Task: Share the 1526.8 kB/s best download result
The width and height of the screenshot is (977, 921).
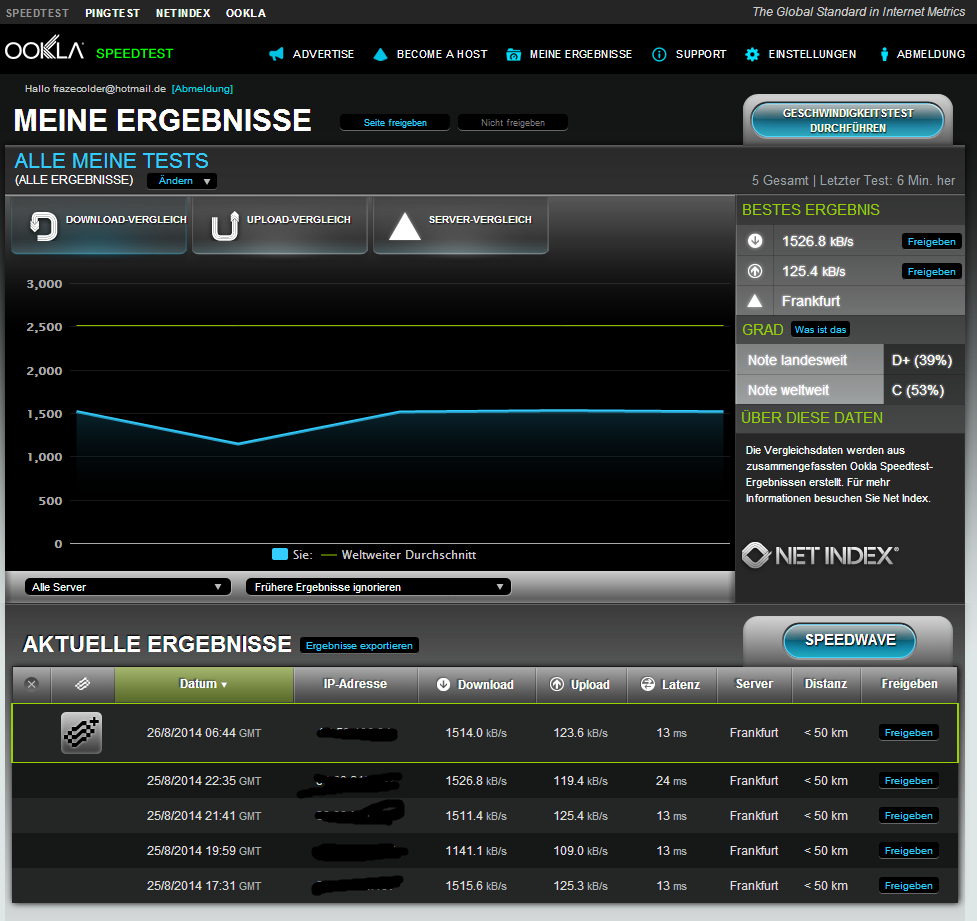Action: [932, 242]
